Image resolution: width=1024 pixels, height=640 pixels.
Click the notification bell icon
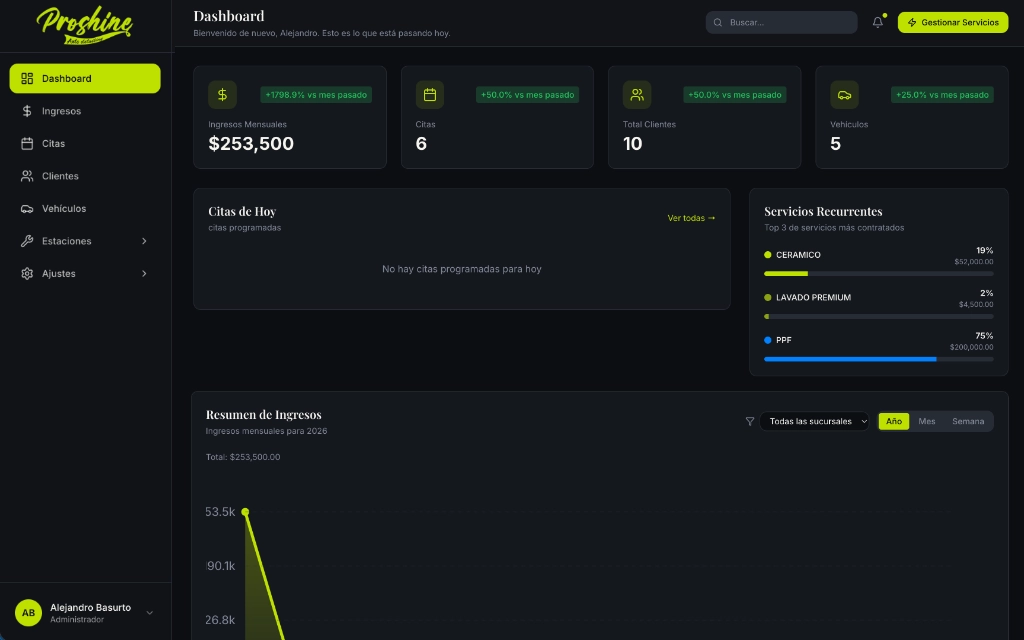click(877, 22)
